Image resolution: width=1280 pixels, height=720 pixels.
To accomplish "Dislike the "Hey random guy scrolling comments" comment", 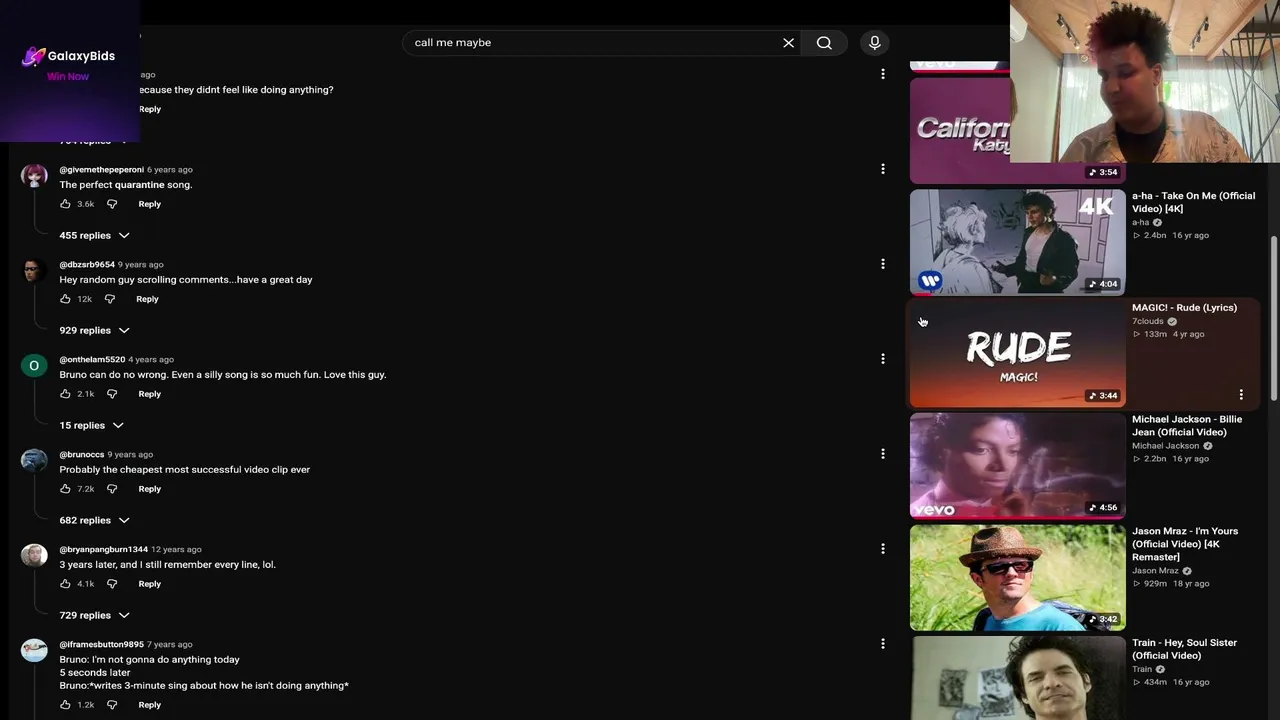I will (110, 299).
